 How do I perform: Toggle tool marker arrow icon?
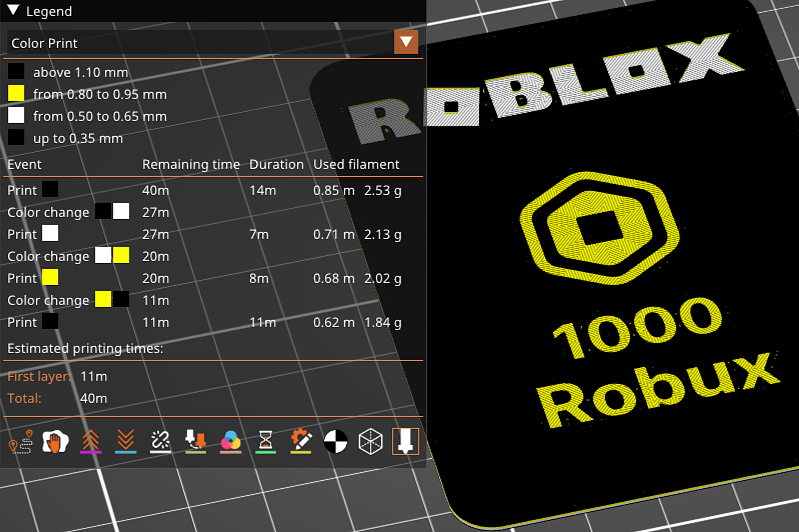pos(406,441)
